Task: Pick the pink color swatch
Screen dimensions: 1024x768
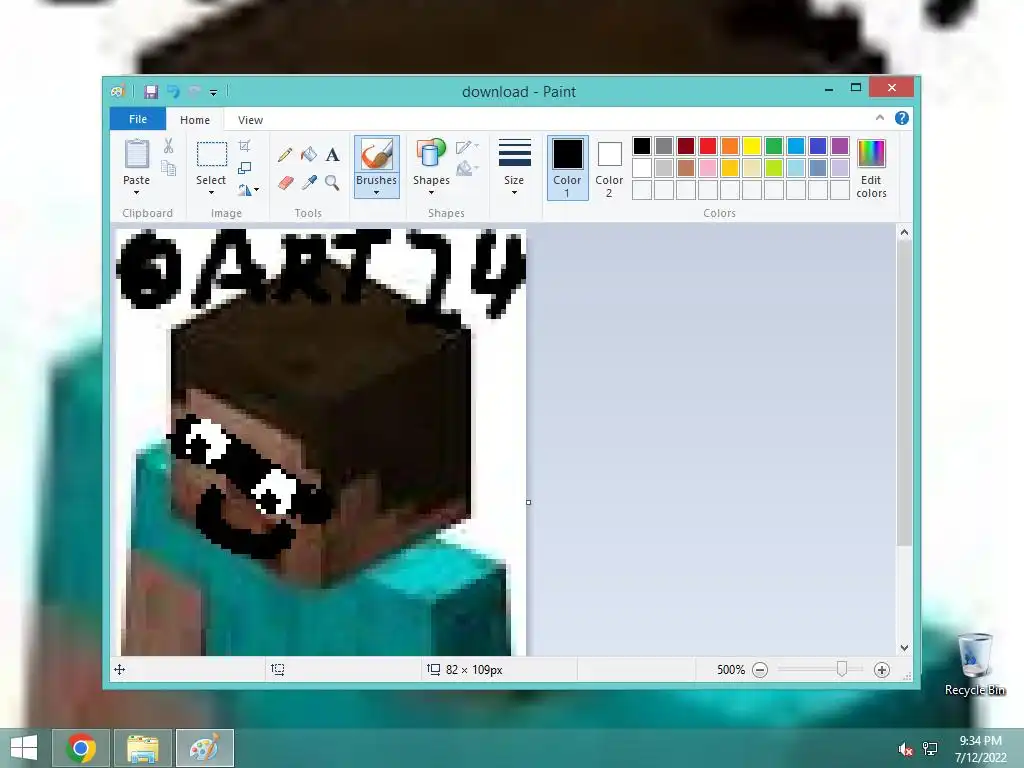Action: [708, 168]
